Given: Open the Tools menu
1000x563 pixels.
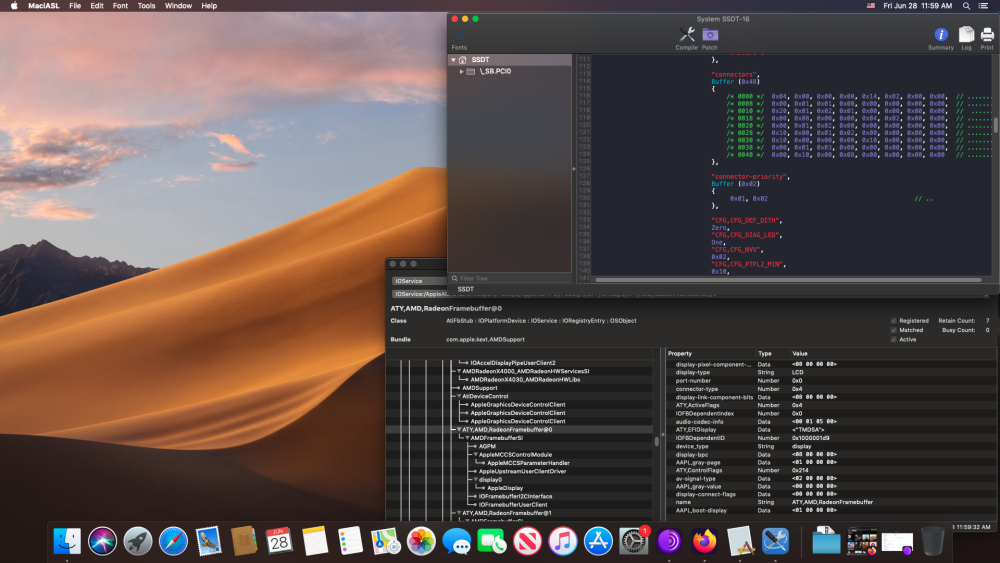Looking at the screenshot, I should 146,6.
